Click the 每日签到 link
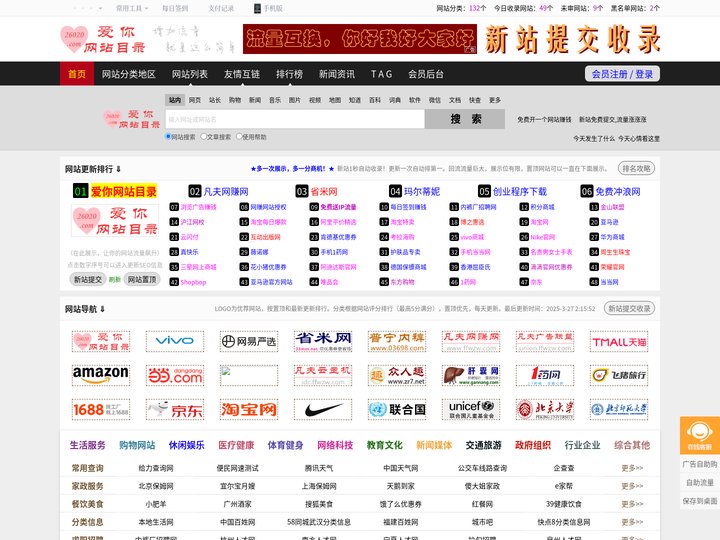 pos(175,8)
